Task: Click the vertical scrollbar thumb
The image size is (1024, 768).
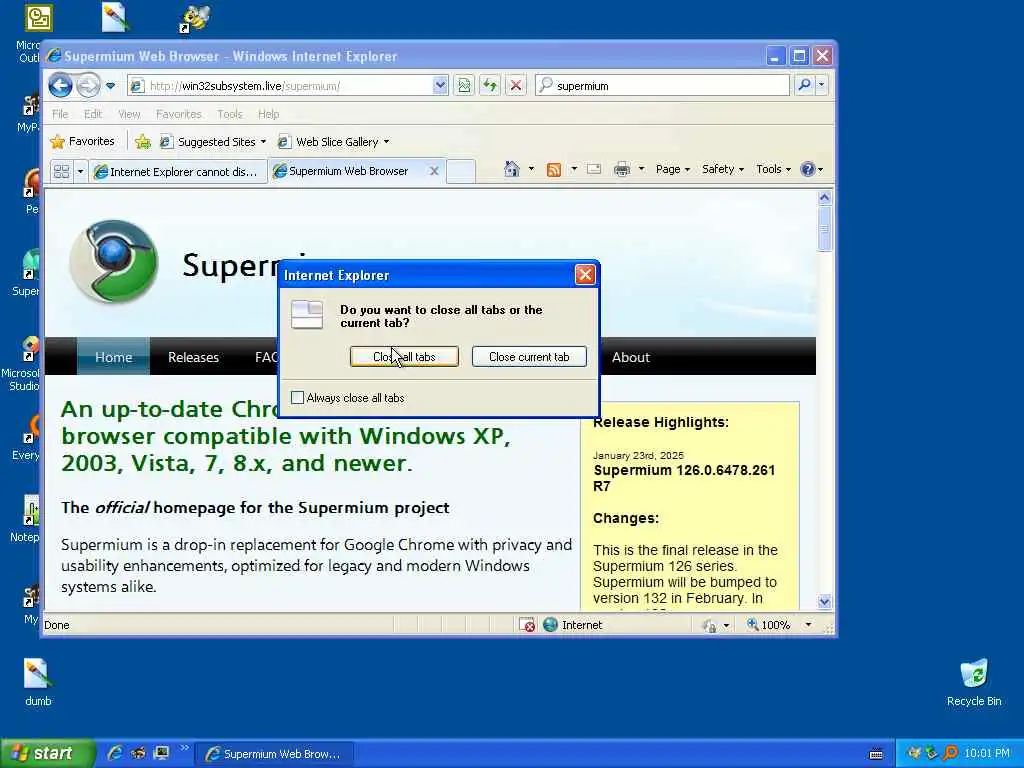Action: 824,229
